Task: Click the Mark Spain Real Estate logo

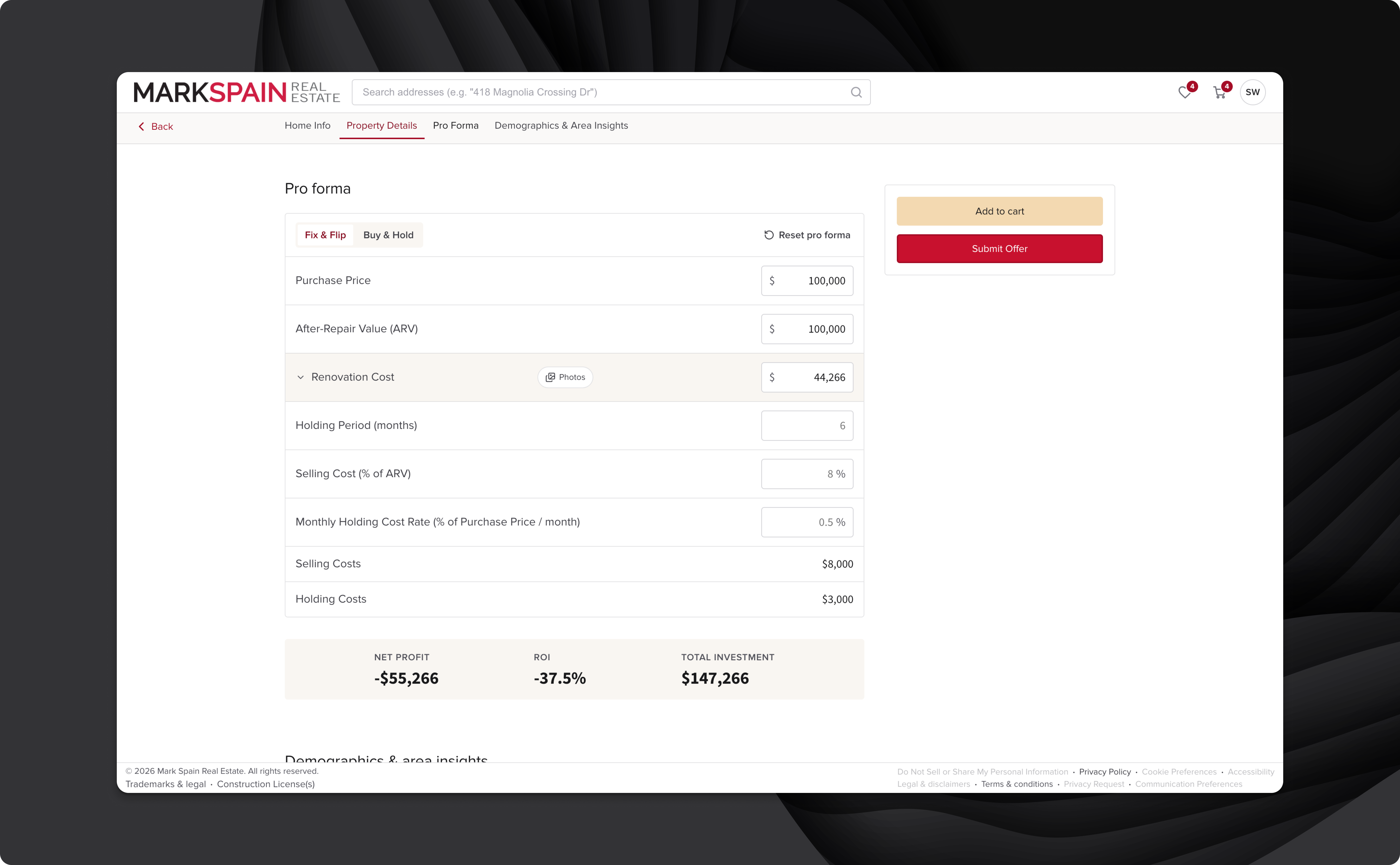Action: 237,92
